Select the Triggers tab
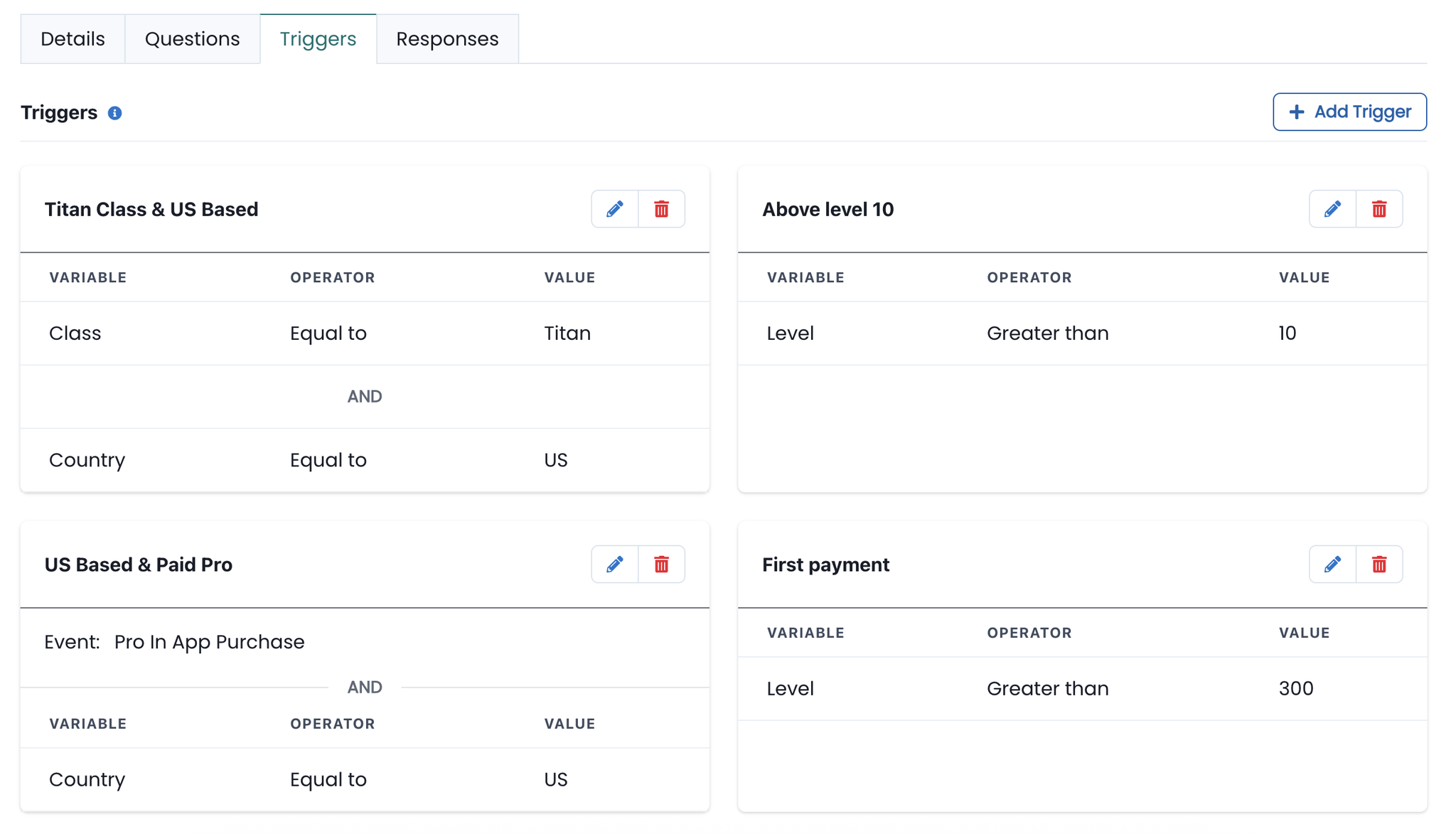 [x=318, y=39]
